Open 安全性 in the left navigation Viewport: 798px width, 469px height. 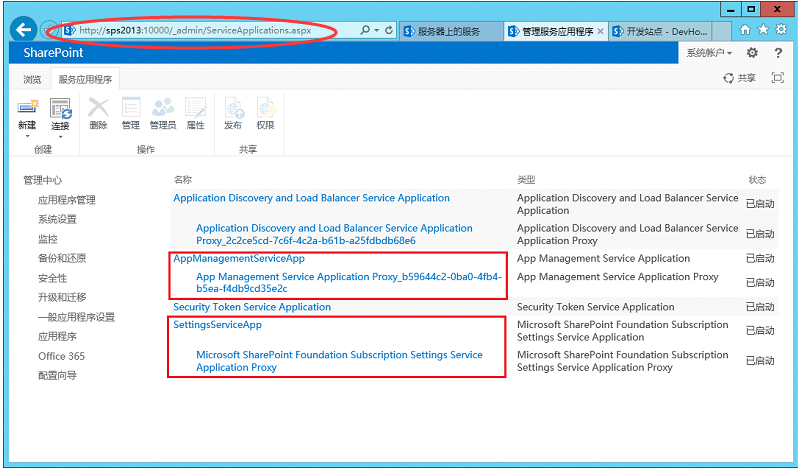[x=52, y=278]
